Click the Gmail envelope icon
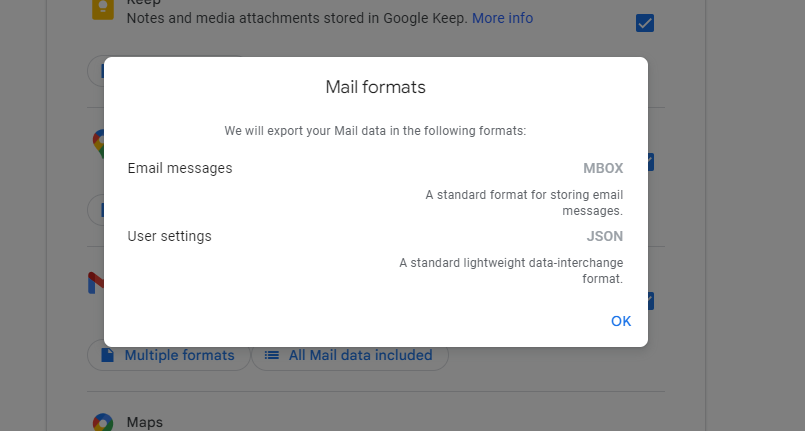Image resolution: width=805 pixels, height=431 pixels. [95, 284]
